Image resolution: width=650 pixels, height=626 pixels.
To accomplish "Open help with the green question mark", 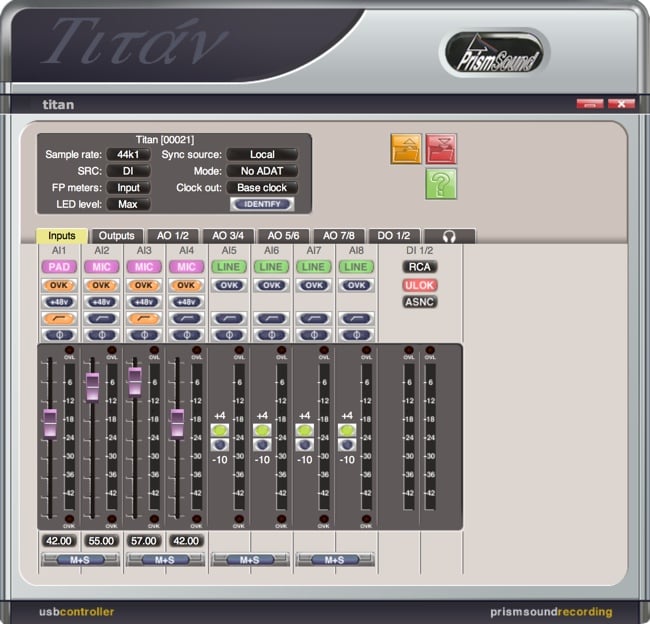I will (441, 184).
